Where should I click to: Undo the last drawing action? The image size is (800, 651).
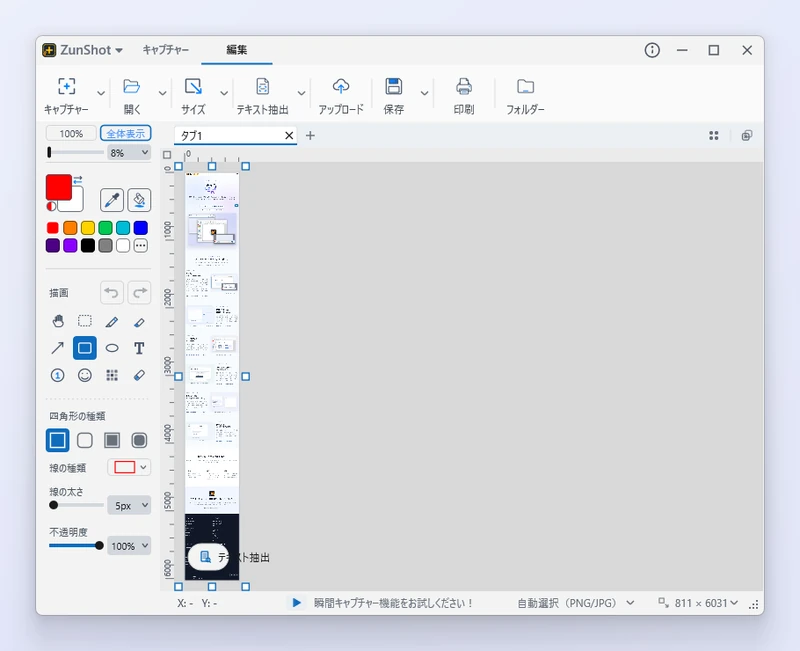pyautogui.click(x=112, y=293)
